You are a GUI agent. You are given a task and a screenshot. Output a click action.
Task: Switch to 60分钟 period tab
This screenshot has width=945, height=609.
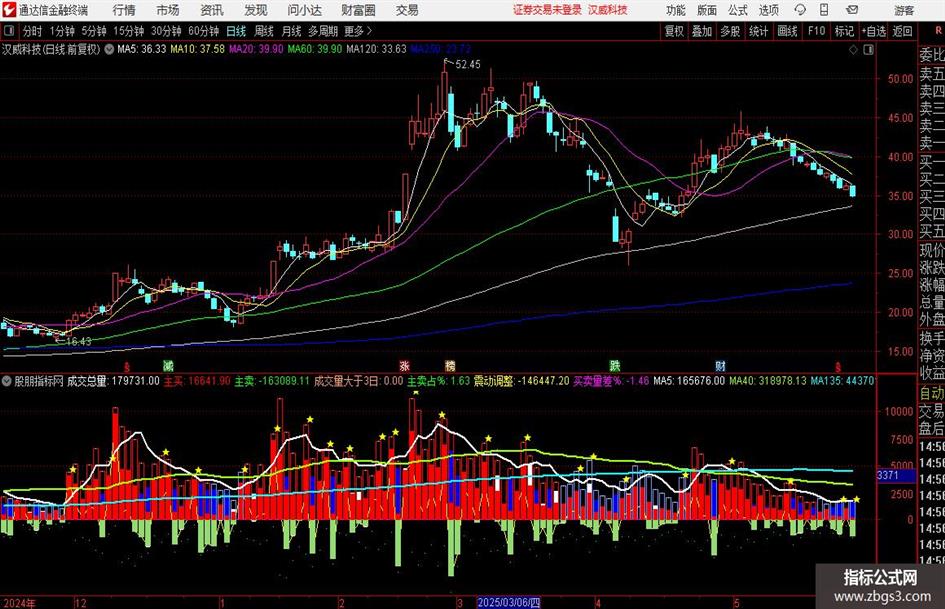point(204,31)
